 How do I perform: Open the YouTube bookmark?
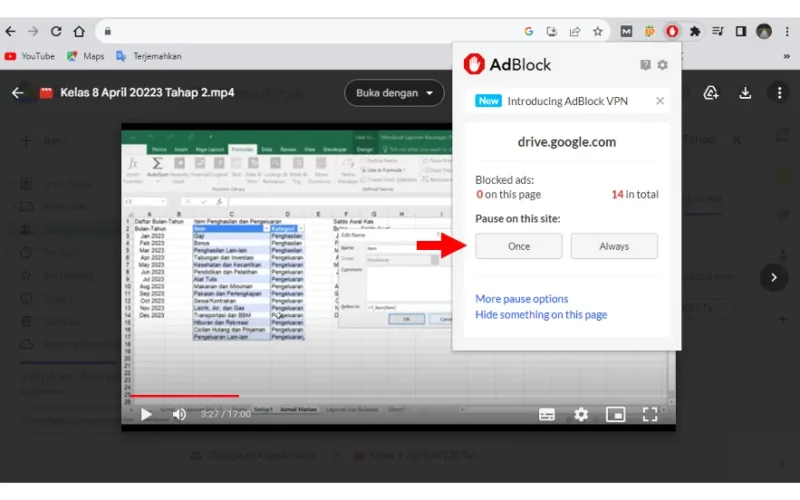pos(30,56)
